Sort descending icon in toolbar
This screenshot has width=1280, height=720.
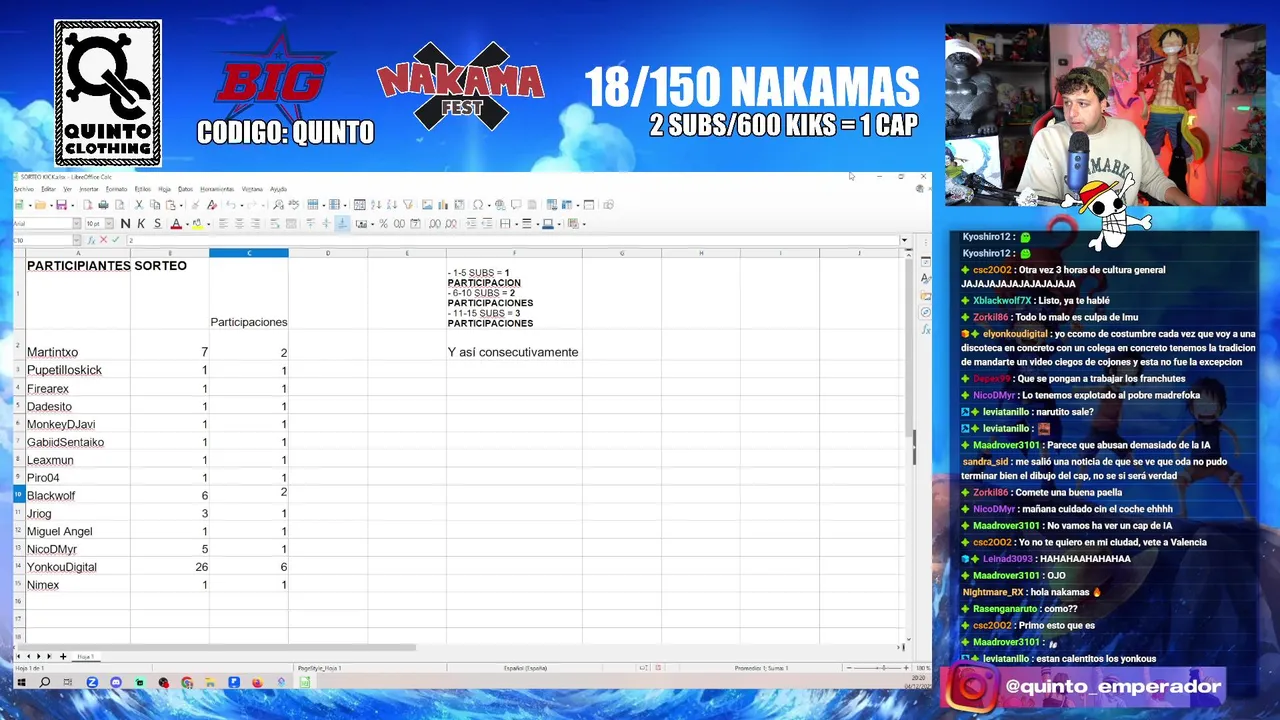coord(392,205)
